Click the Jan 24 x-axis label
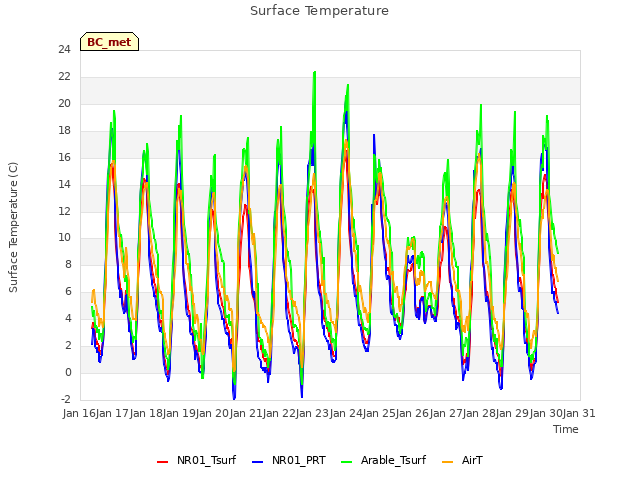 pos(346,413)
